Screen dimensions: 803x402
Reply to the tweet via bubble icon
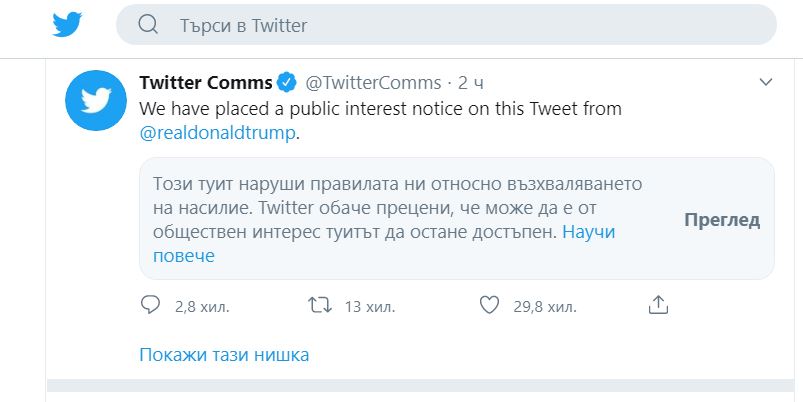click(x=150, y=305)
